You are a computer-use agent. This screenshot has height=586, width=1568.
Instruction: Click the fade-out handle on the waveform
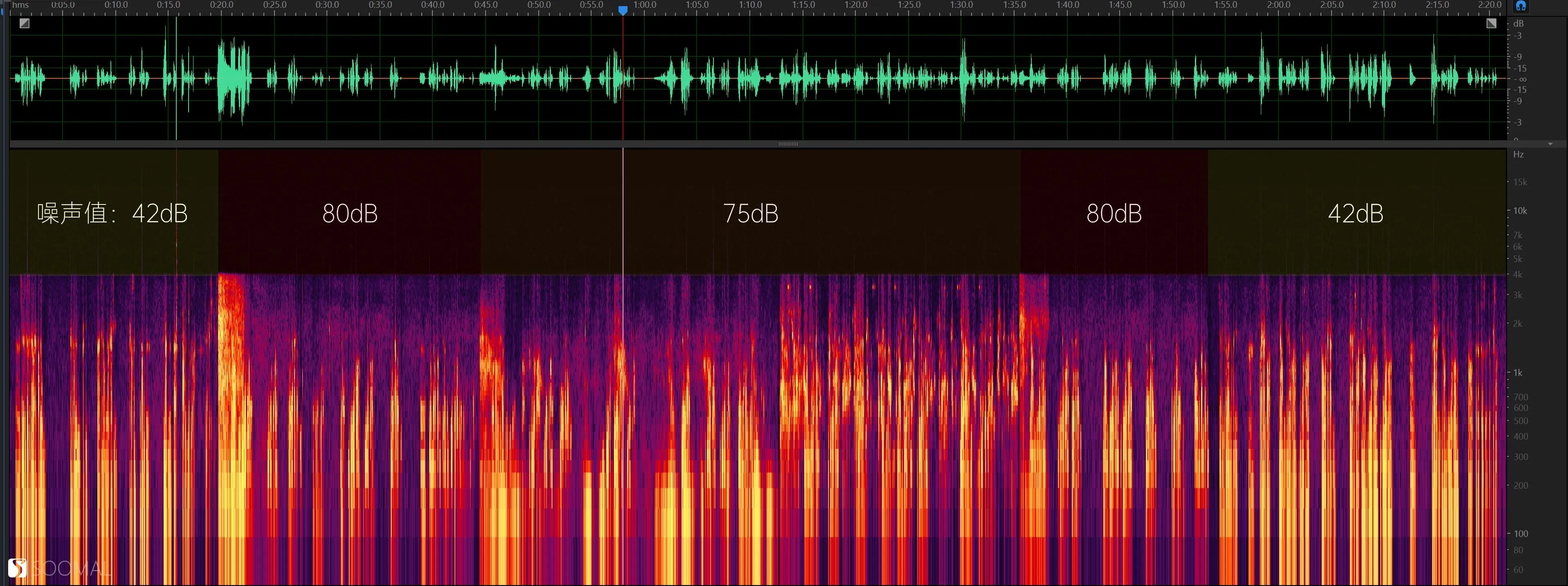click(x=1492, y=24)
